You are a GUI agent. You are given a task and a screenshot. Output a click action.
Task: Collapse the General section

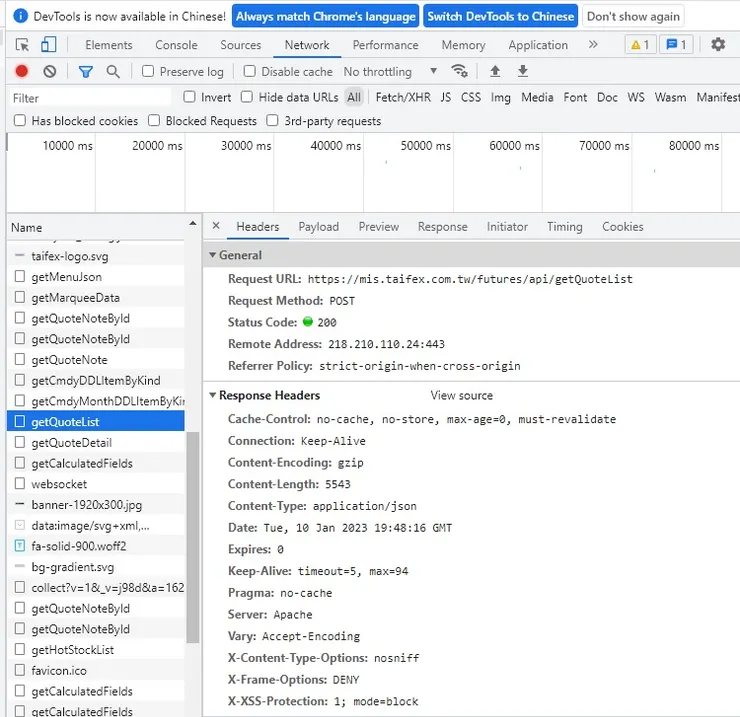coord(213,256)
